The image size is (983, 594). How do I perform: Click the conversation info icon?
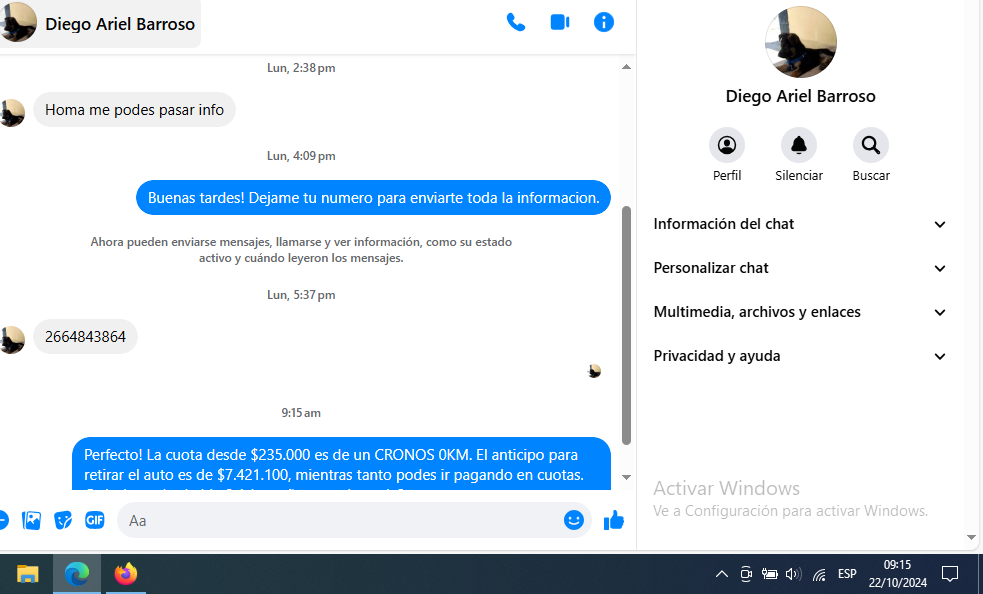604,22
